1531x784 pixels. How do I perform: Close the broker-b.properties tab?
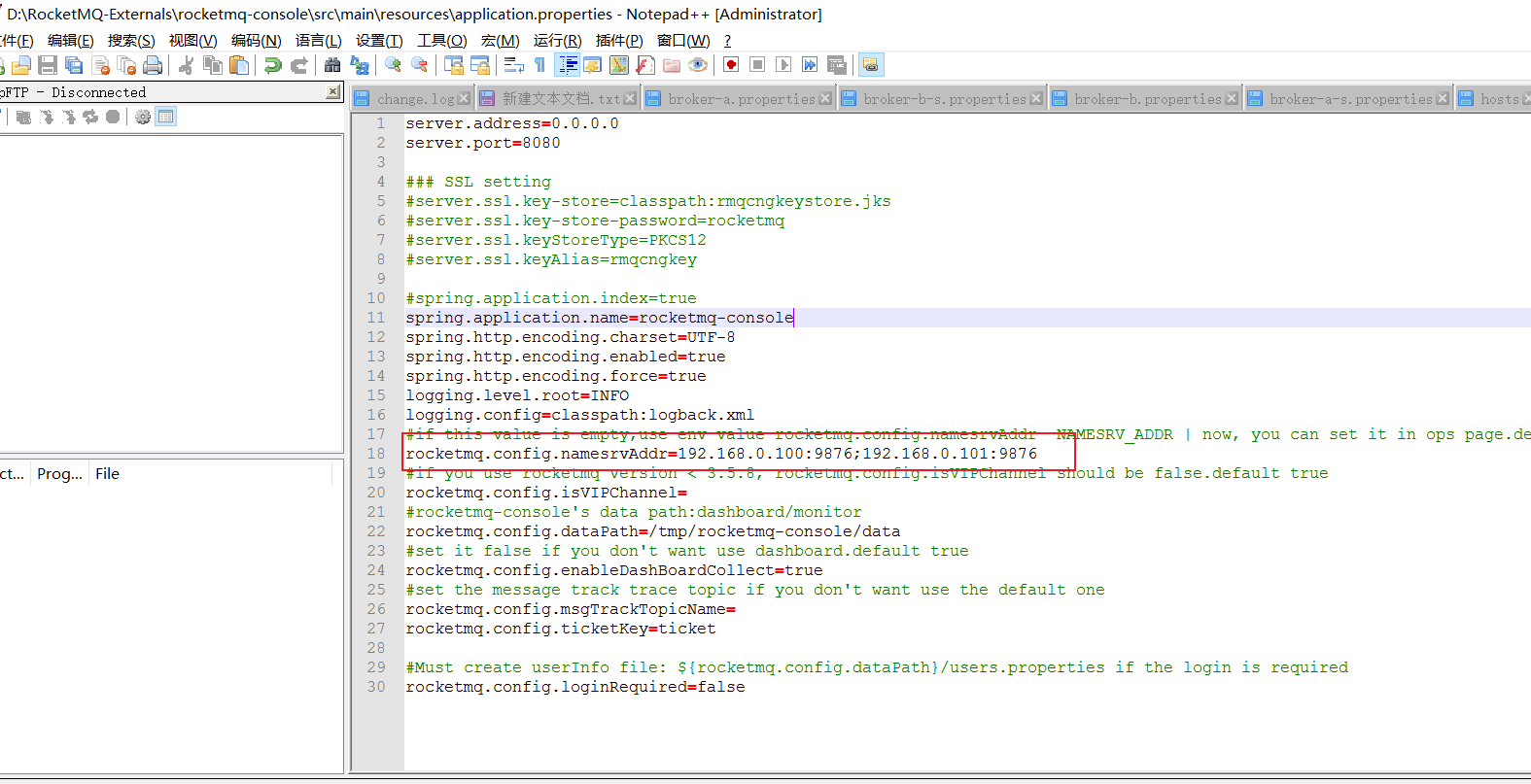click(1232, 98)
